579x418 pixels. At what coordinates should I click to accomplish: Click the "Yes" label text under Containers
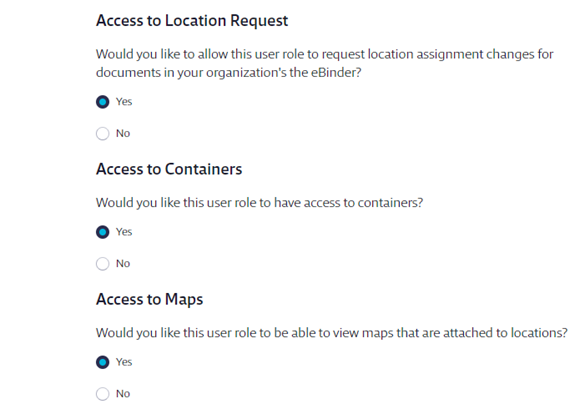click(124, 232)
